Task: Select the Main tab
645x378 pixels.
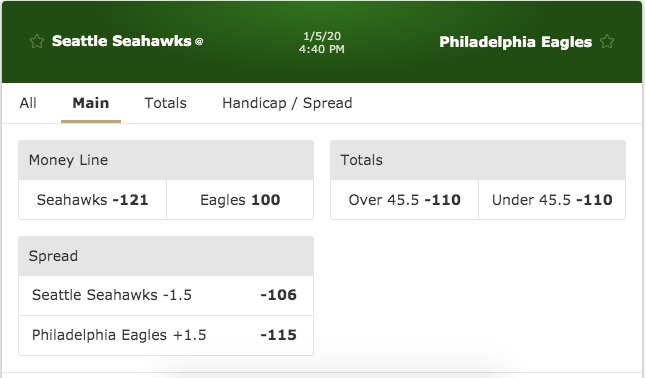Action: click(x=91, y=103)
